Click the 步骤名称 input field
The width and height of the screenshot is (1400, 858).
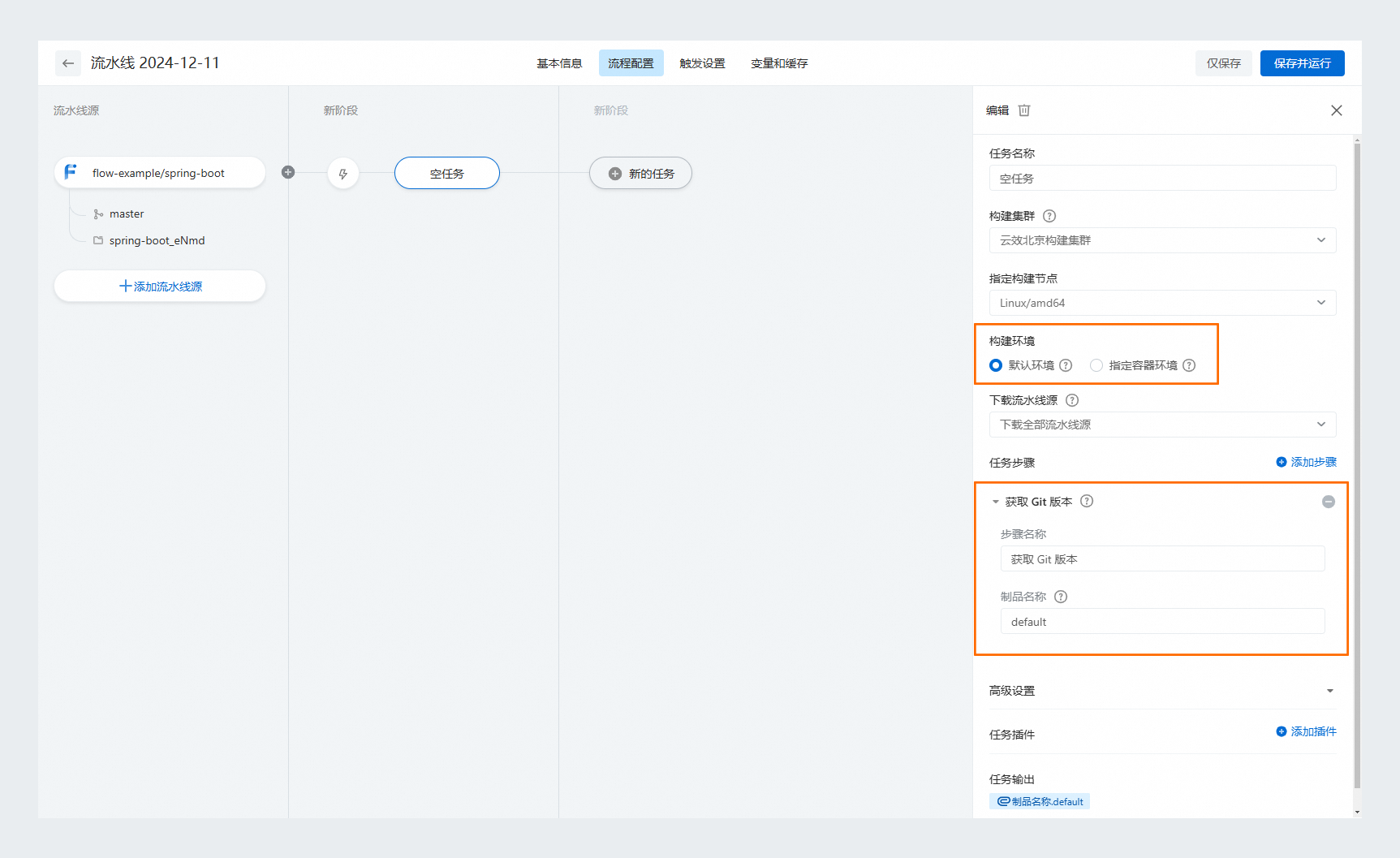click(x=1162, y=559)
